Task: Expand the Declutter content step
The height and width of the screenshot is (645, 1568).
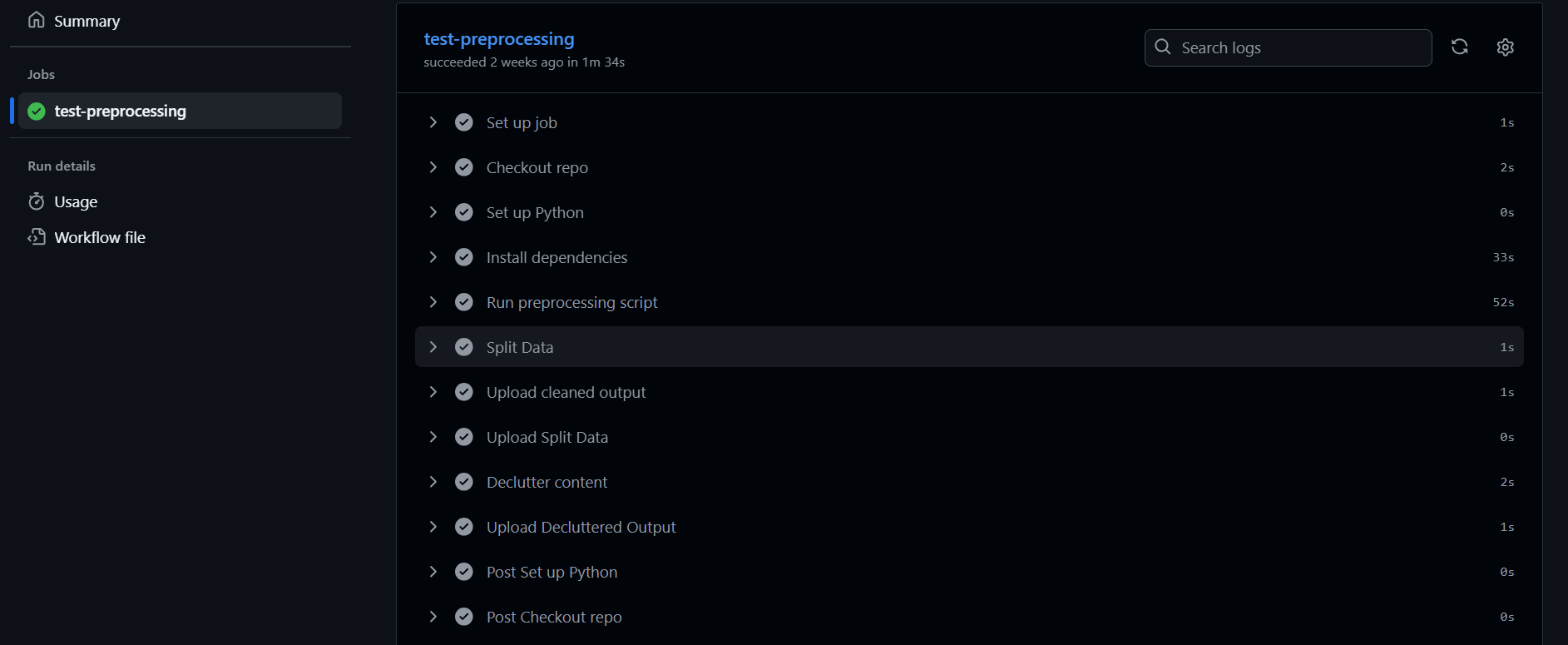Action: [x=433, y=482]
